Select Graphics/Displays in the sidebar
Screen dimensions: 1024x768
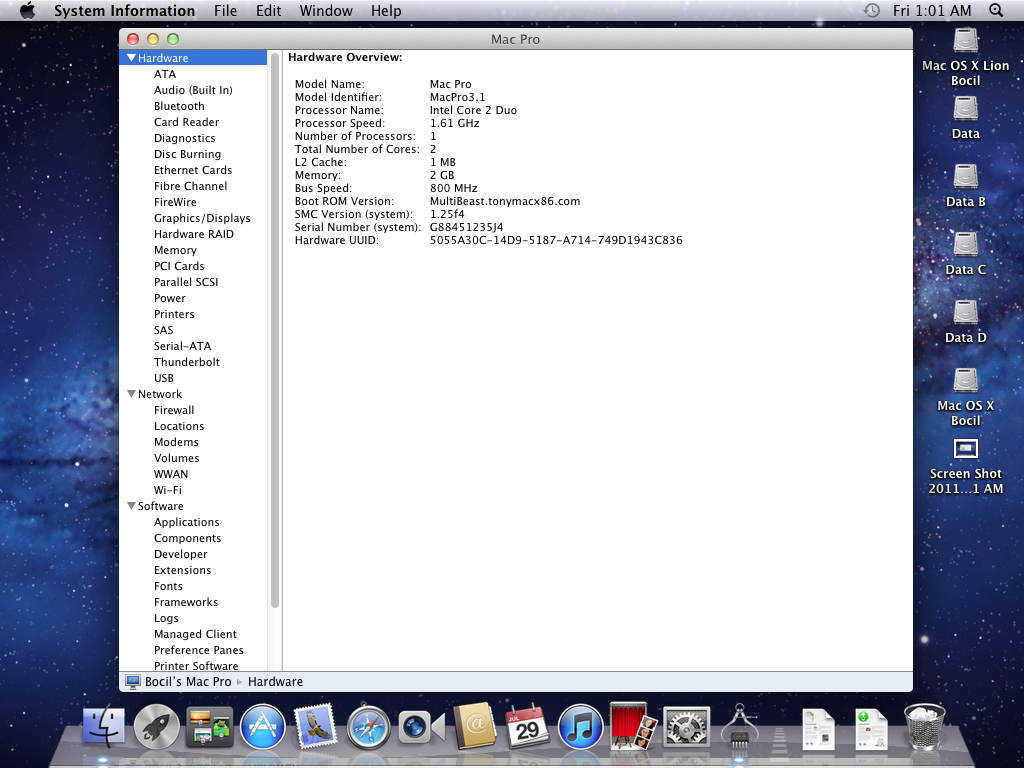point(202,217)
